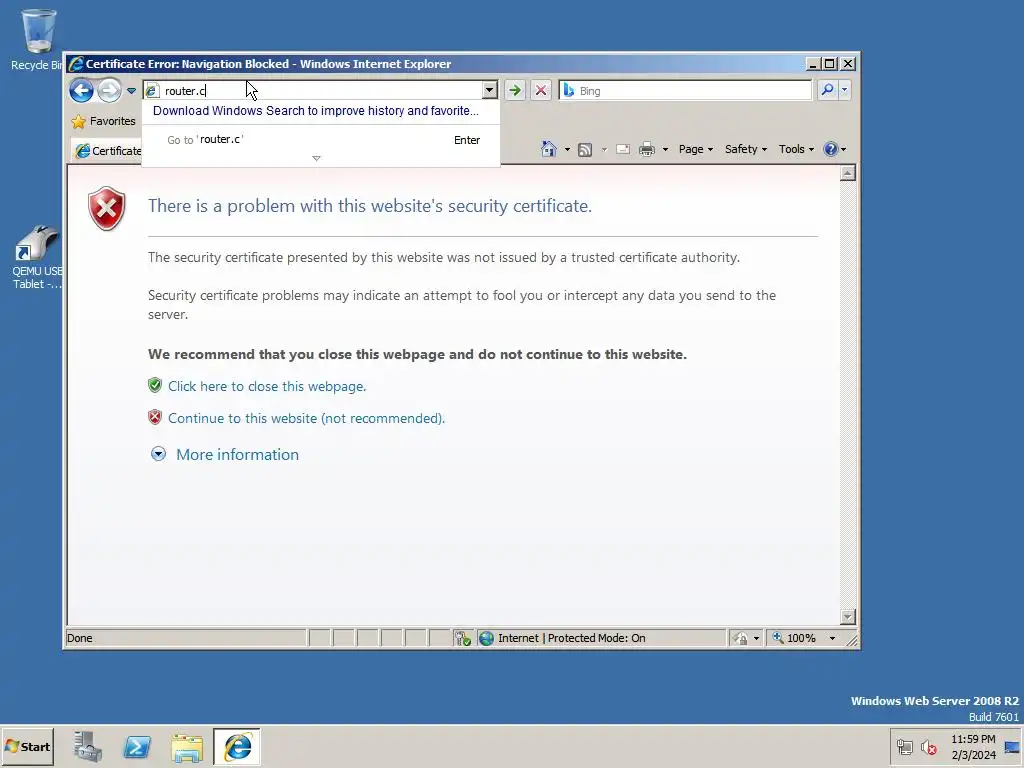The height and width of the screenshot is (768, 1024).
Task: Open the Safety menu
Action: click(746, 149)
